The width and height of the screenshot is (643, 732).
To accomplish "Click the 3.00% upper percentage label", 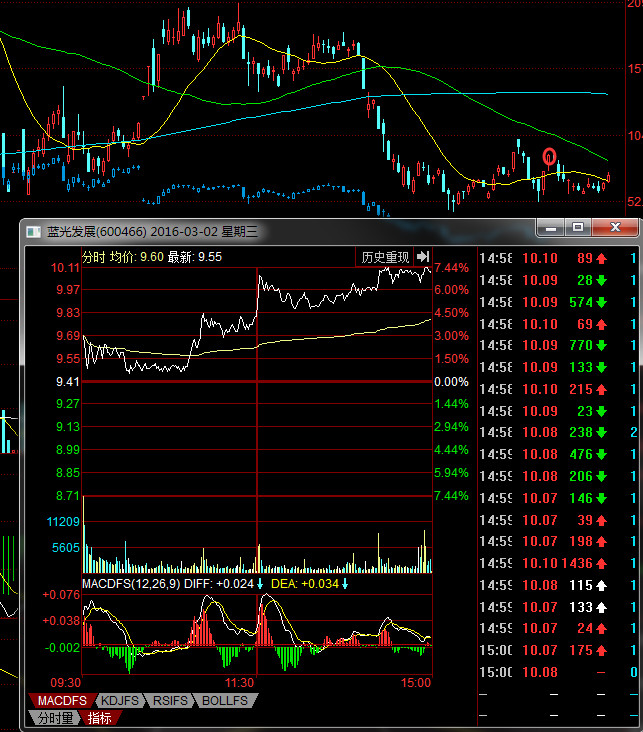I will [x=451, y=336].
